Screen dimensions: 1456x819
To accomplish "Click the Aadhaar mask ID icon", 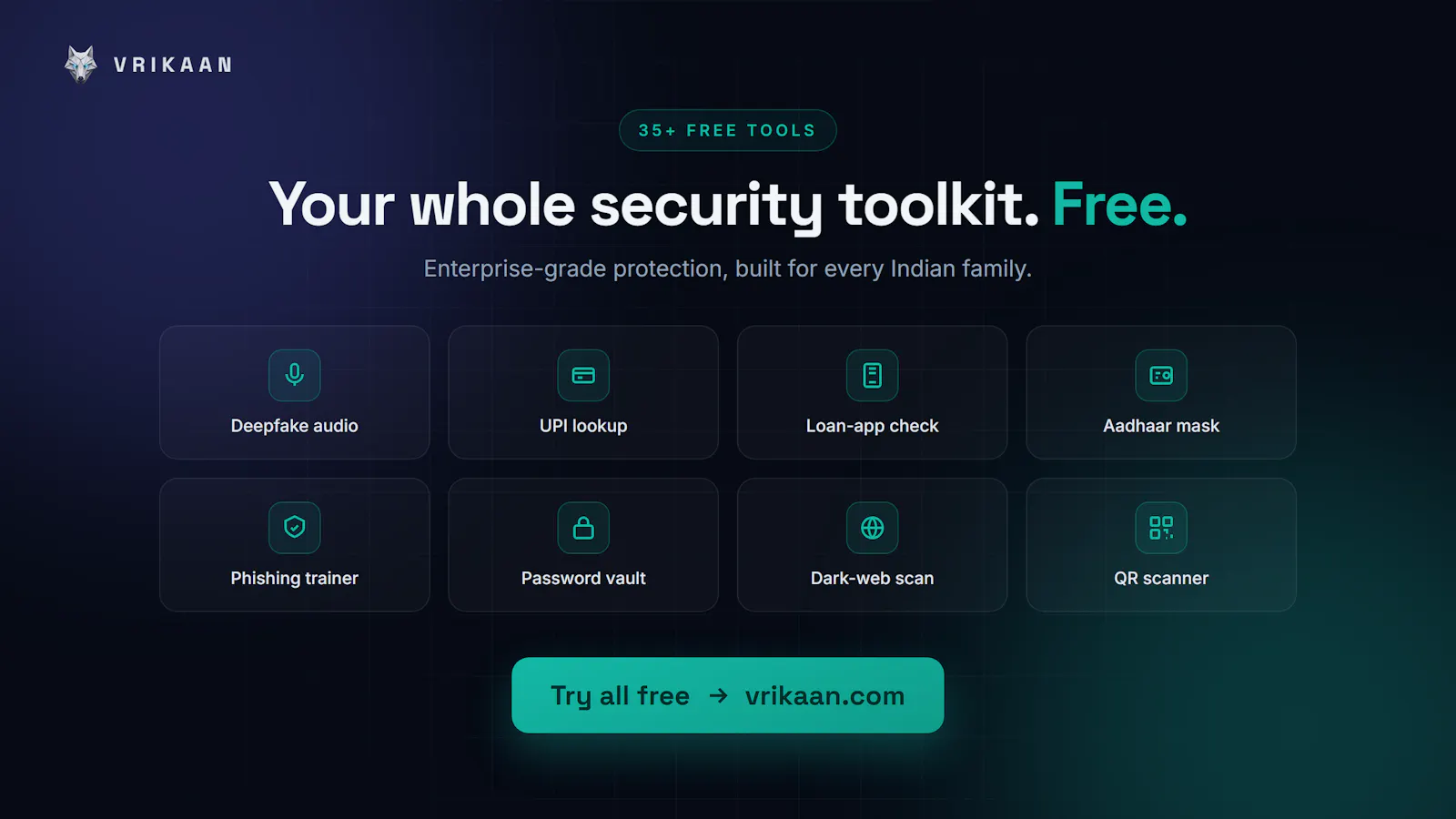I will [1161, 375].
